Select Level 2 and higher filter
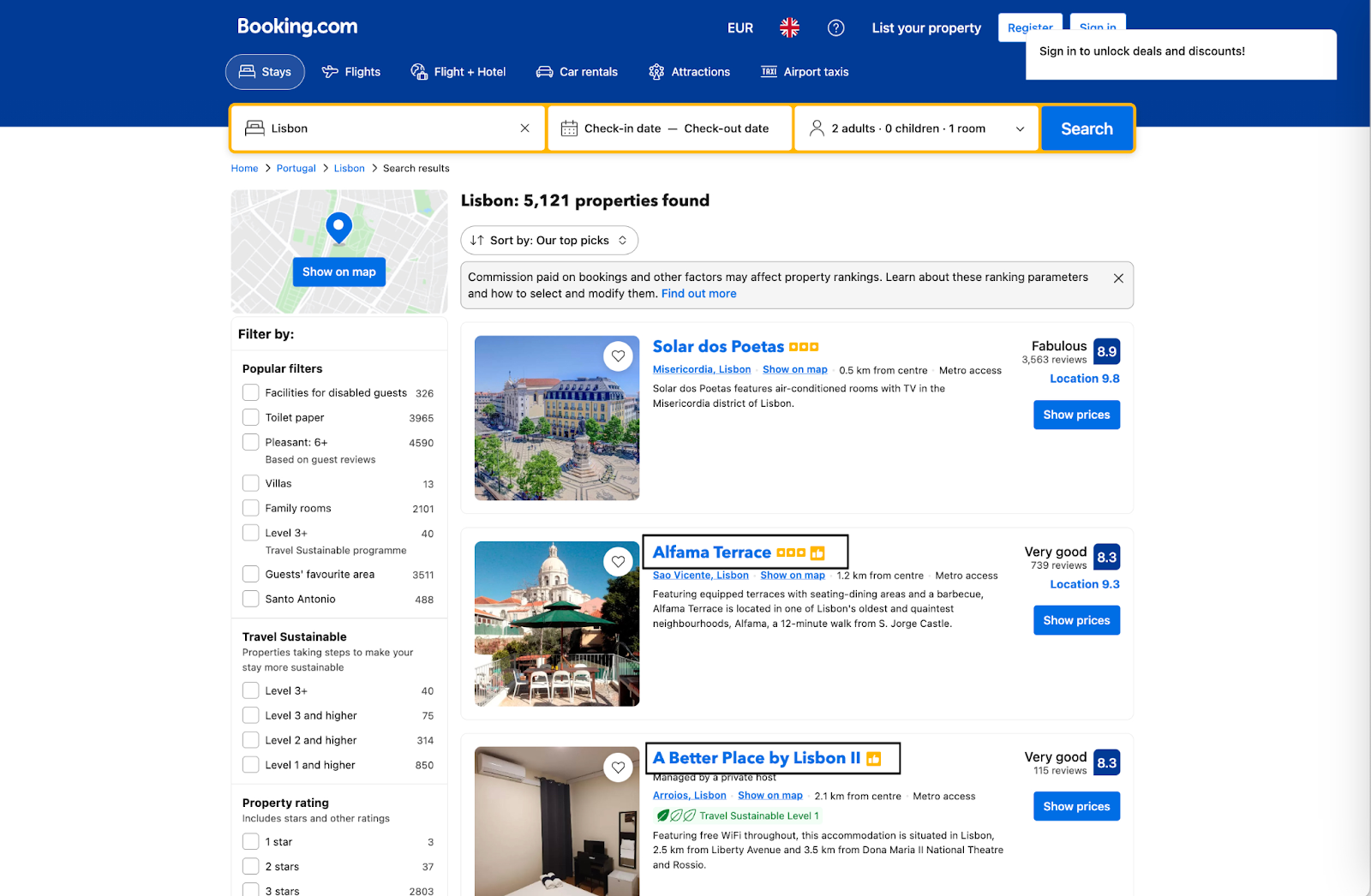Image resolution: width=1371 pixels, height=896 pixels. click(x=250, y=740)
